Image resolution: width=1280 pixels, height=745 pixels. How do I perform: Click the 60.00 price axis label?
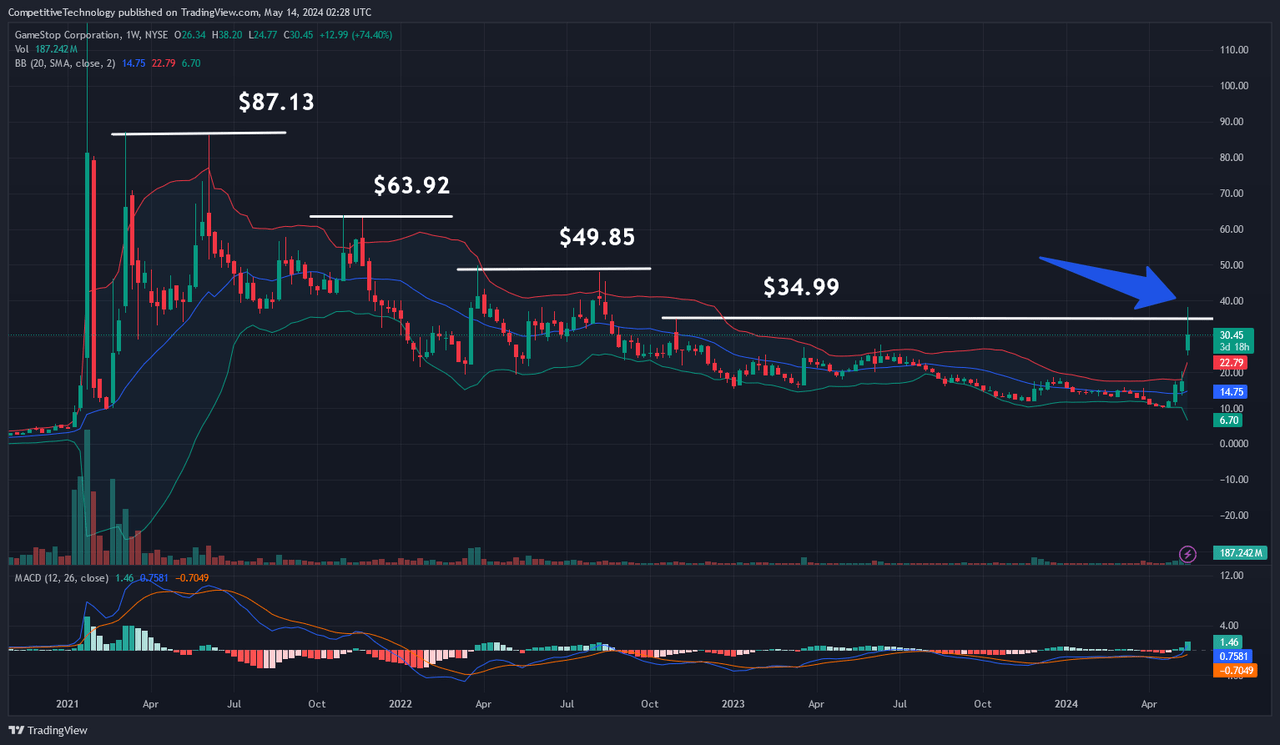point(1232,229)
